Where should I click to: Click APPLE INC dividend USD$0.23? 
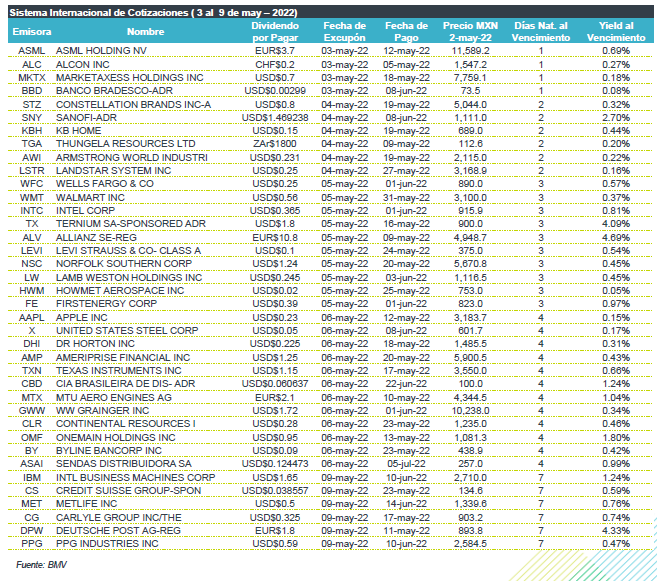pos(275,318)
